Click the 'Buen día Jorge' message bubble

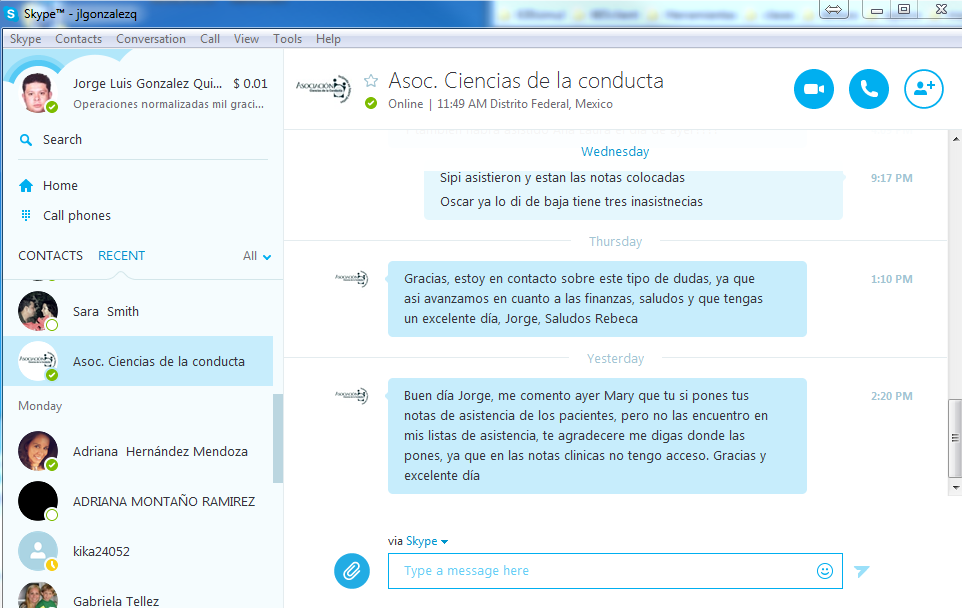click(x=597, y=436)
